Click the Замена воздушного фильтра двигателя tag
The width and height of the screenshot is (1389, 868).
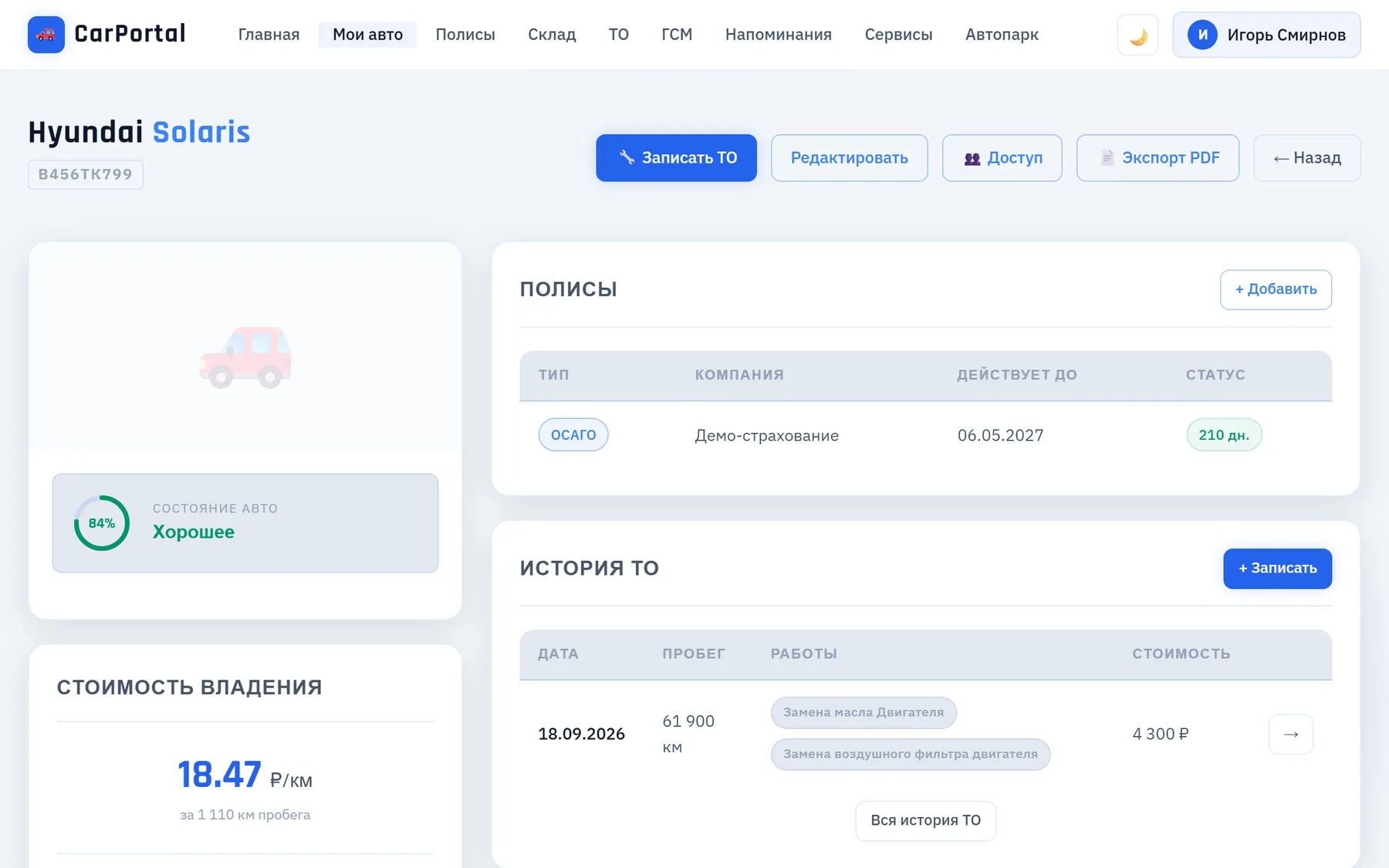[x=911, y=755]
